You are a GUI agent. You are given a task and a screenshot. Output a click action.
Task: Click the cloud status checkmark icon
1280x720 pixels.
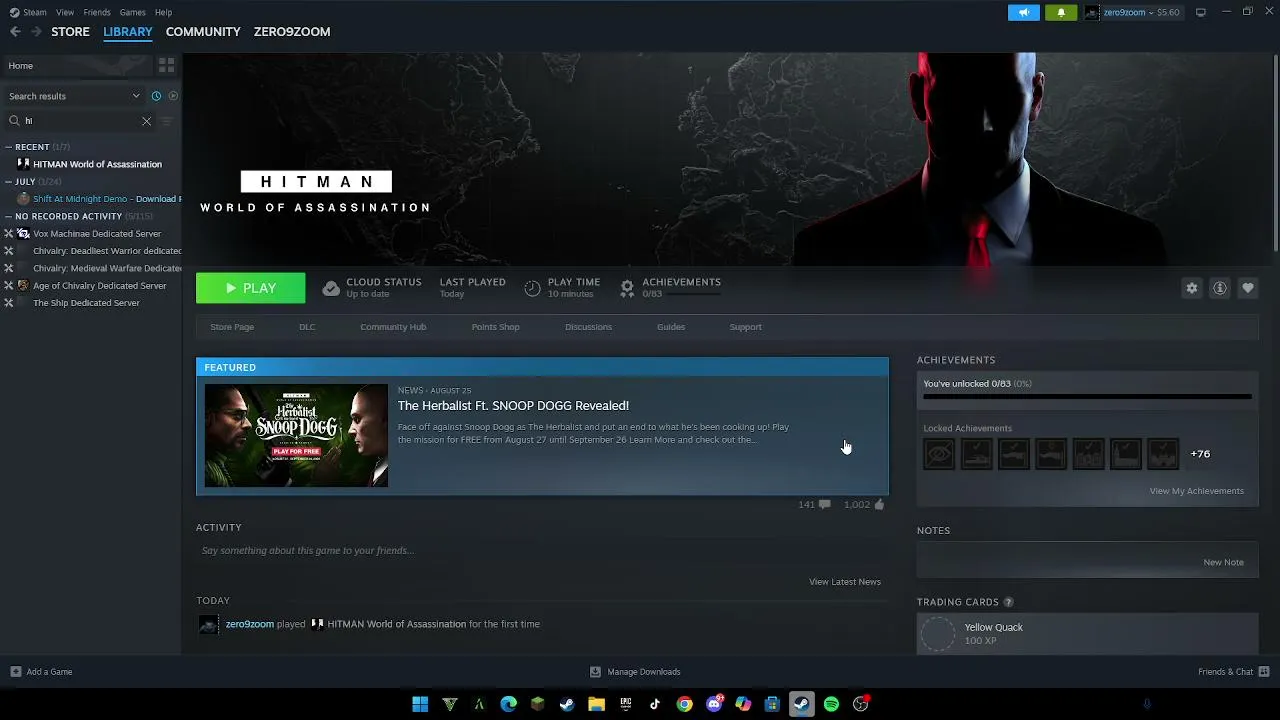pyautogui.click(x=331, y=288)
